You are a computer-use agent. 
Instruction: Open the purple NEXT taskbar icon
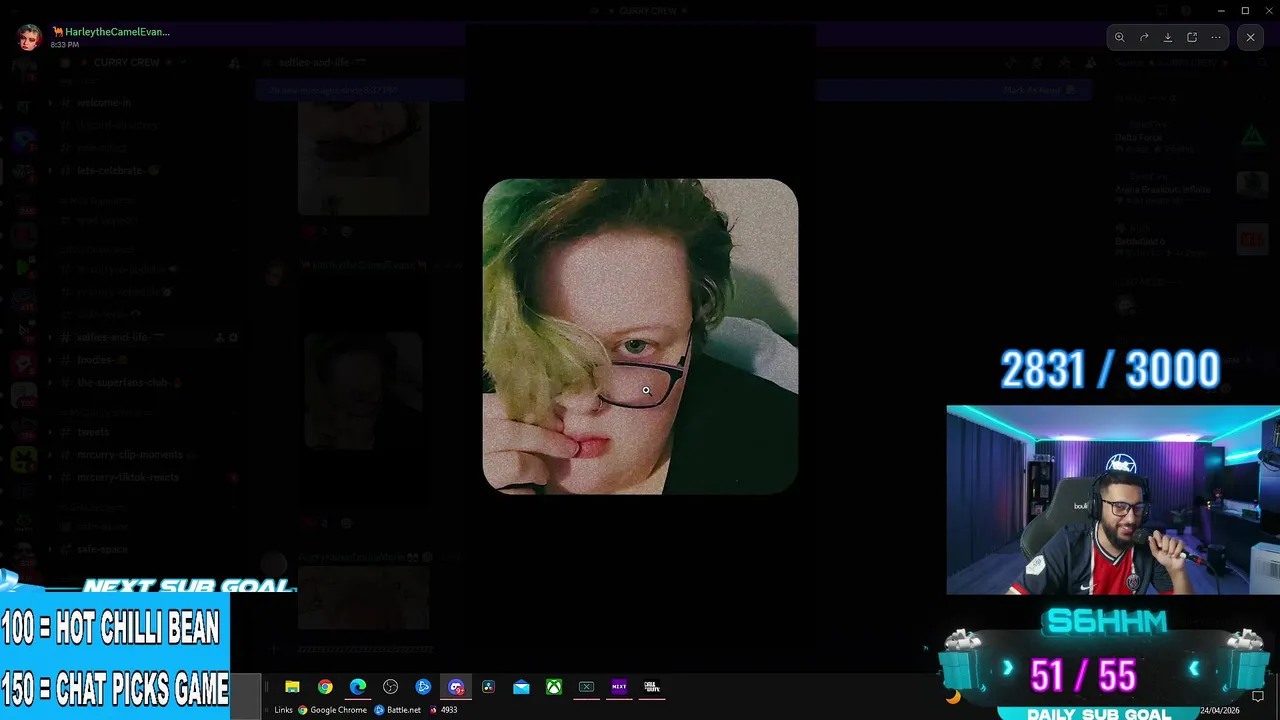point(619,687)
